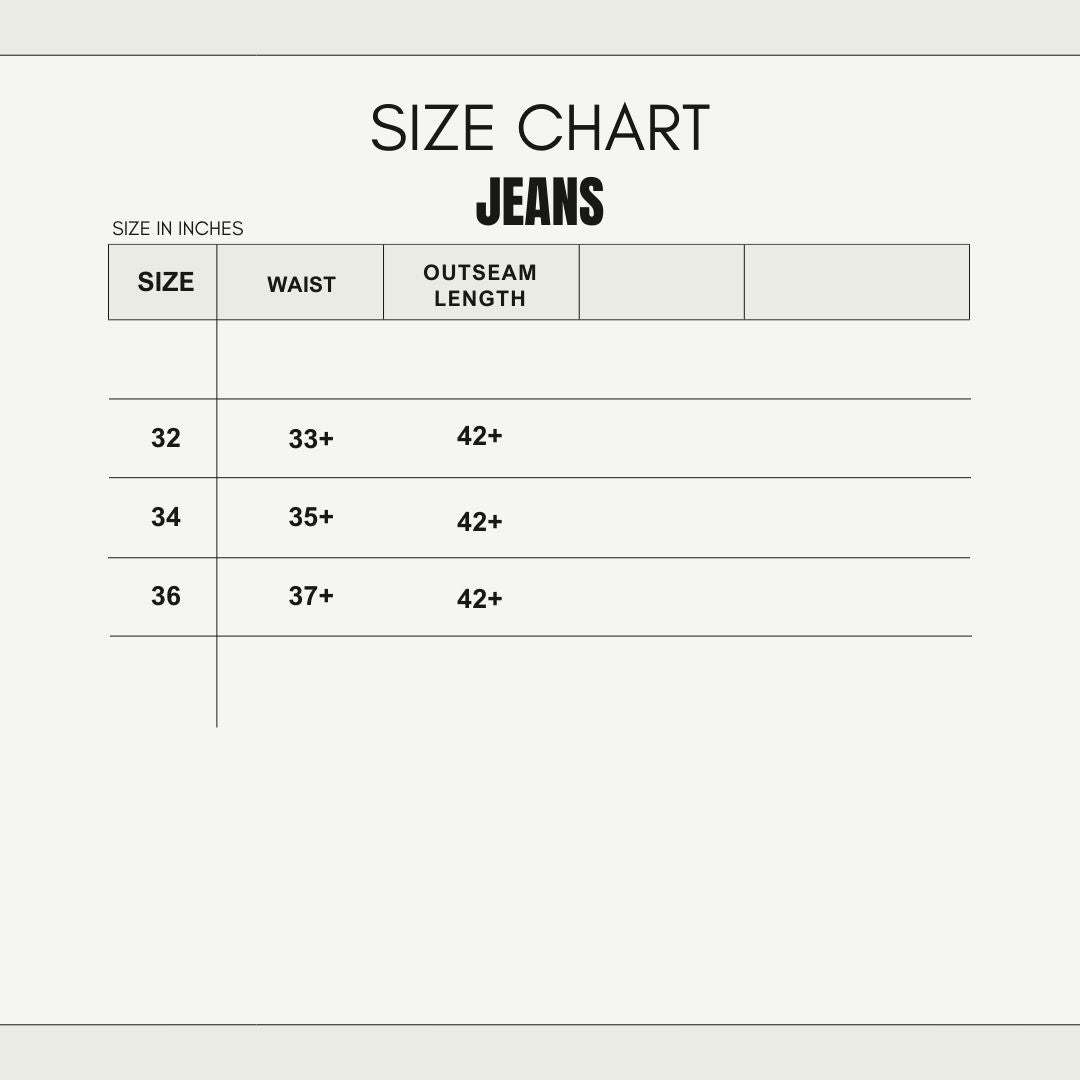Select the blank size cell above 32
The width and height of the screenshot is (1080, 1080).
click(x=163, y=360)
